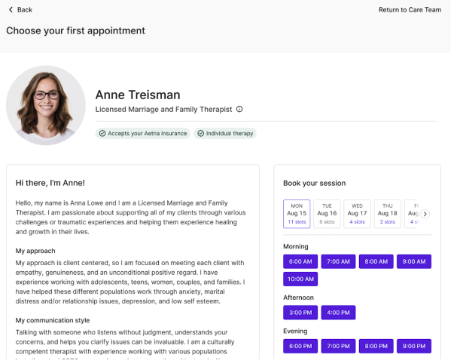This screenshot has height=363, width=452.
Task: Return to Care Team link
Action: coord(410,10)
